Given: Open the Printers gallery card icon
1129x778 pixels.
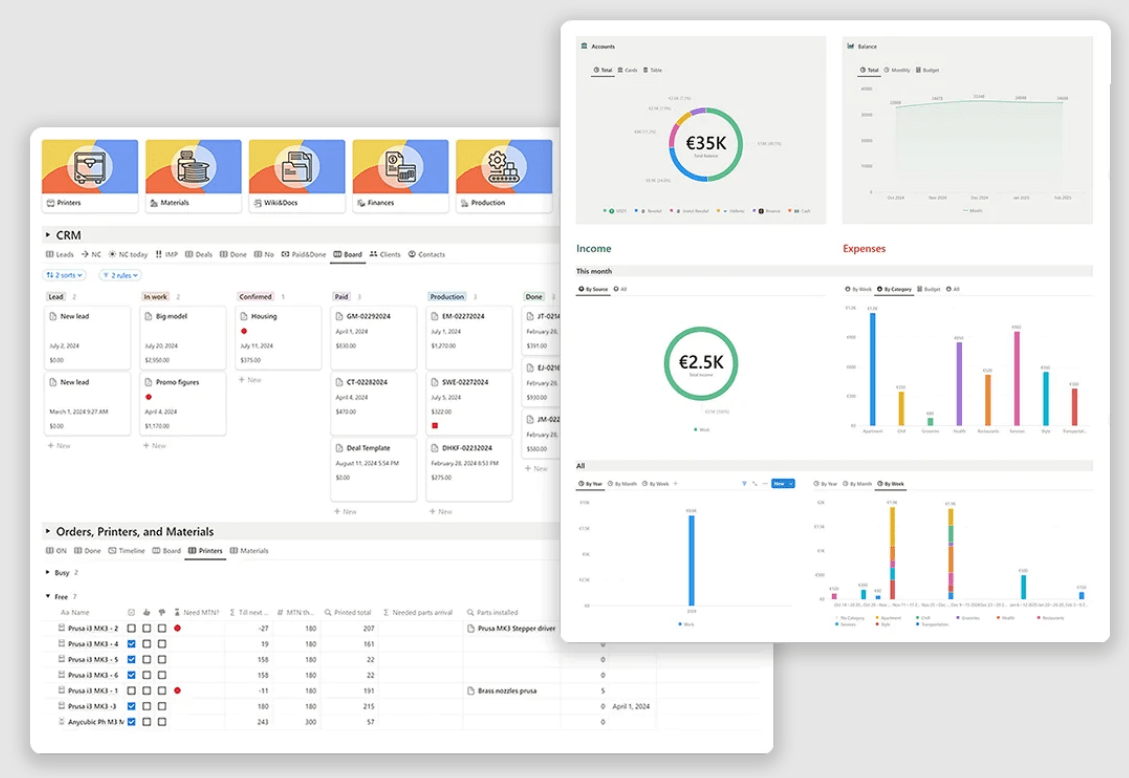Looking at the screenshot, I should (89, 165).
